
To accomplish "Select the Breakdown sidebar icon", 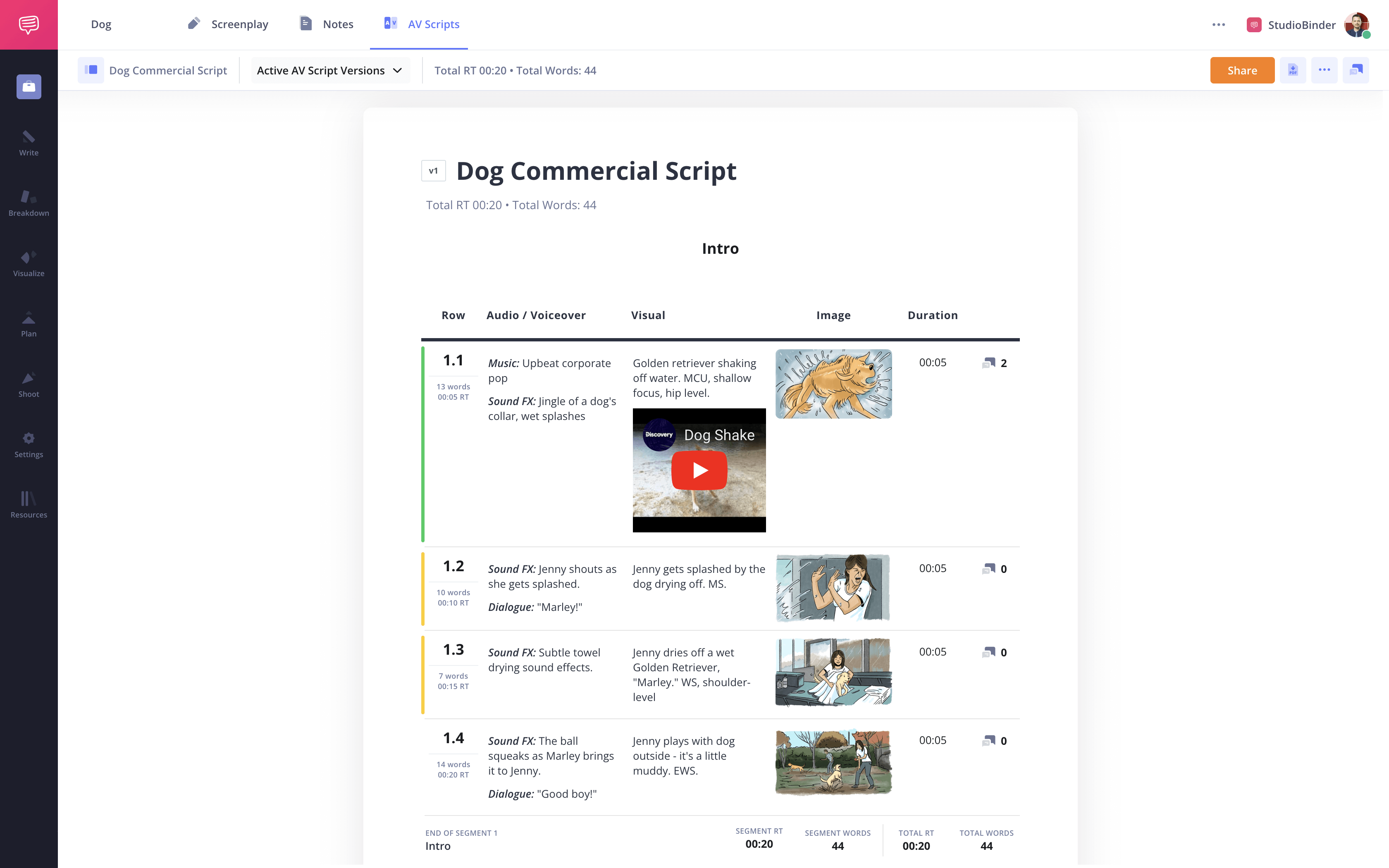I will [x=28, y=202].
